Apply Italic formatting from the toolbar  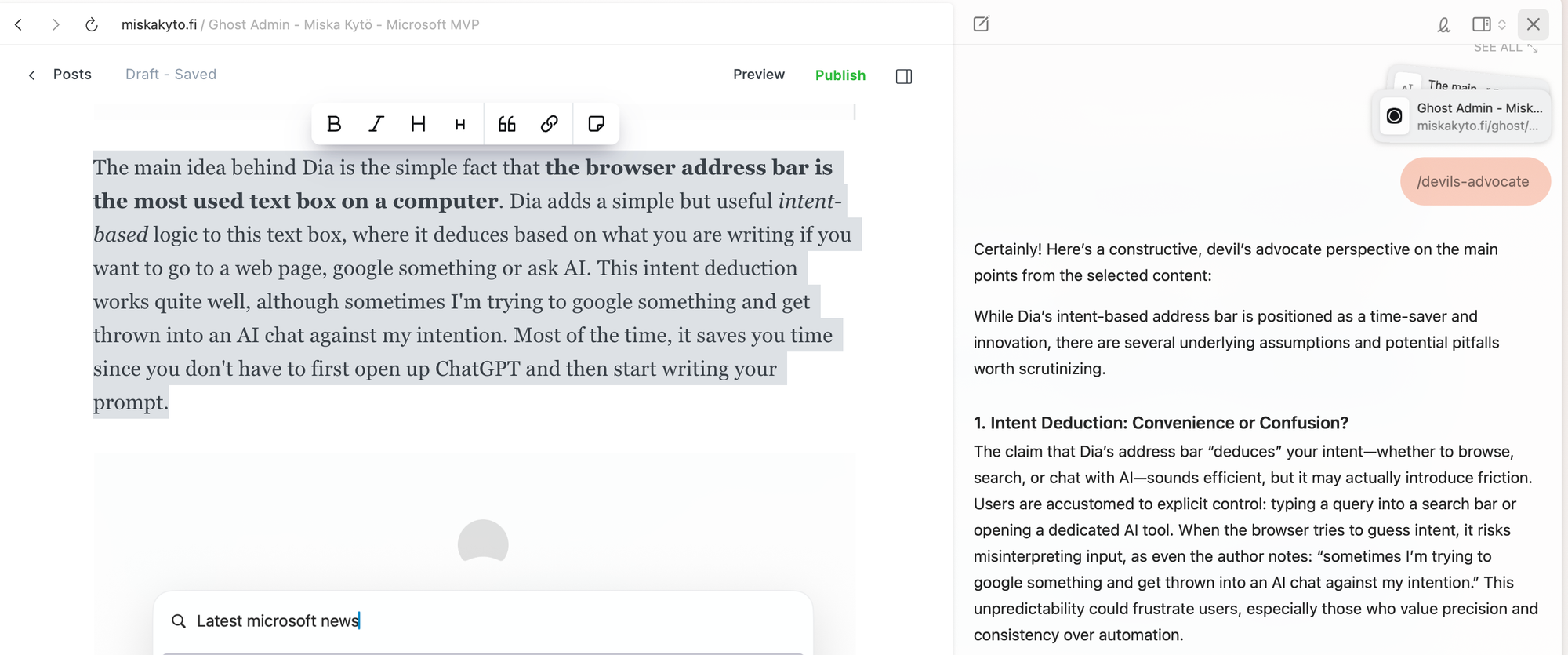click(376, 124)
